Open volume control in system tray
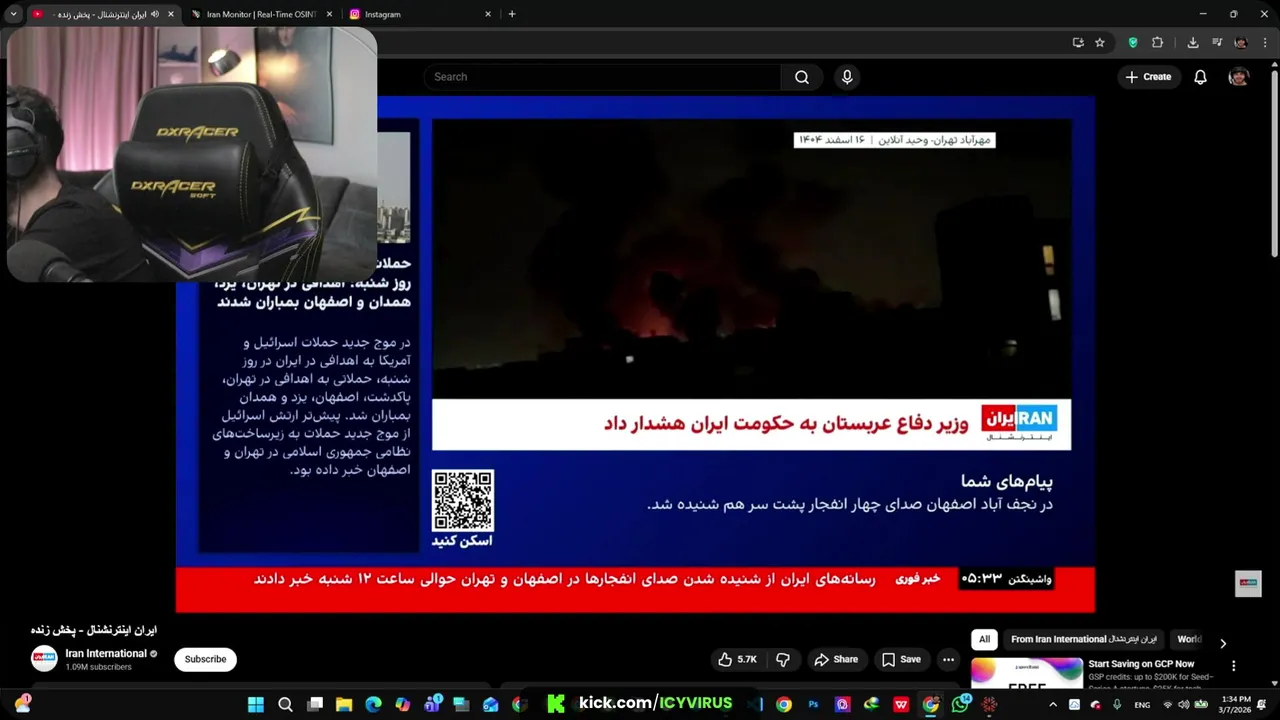The width and height of the screenshot is (1280, 720). (x=1182, y=705)
